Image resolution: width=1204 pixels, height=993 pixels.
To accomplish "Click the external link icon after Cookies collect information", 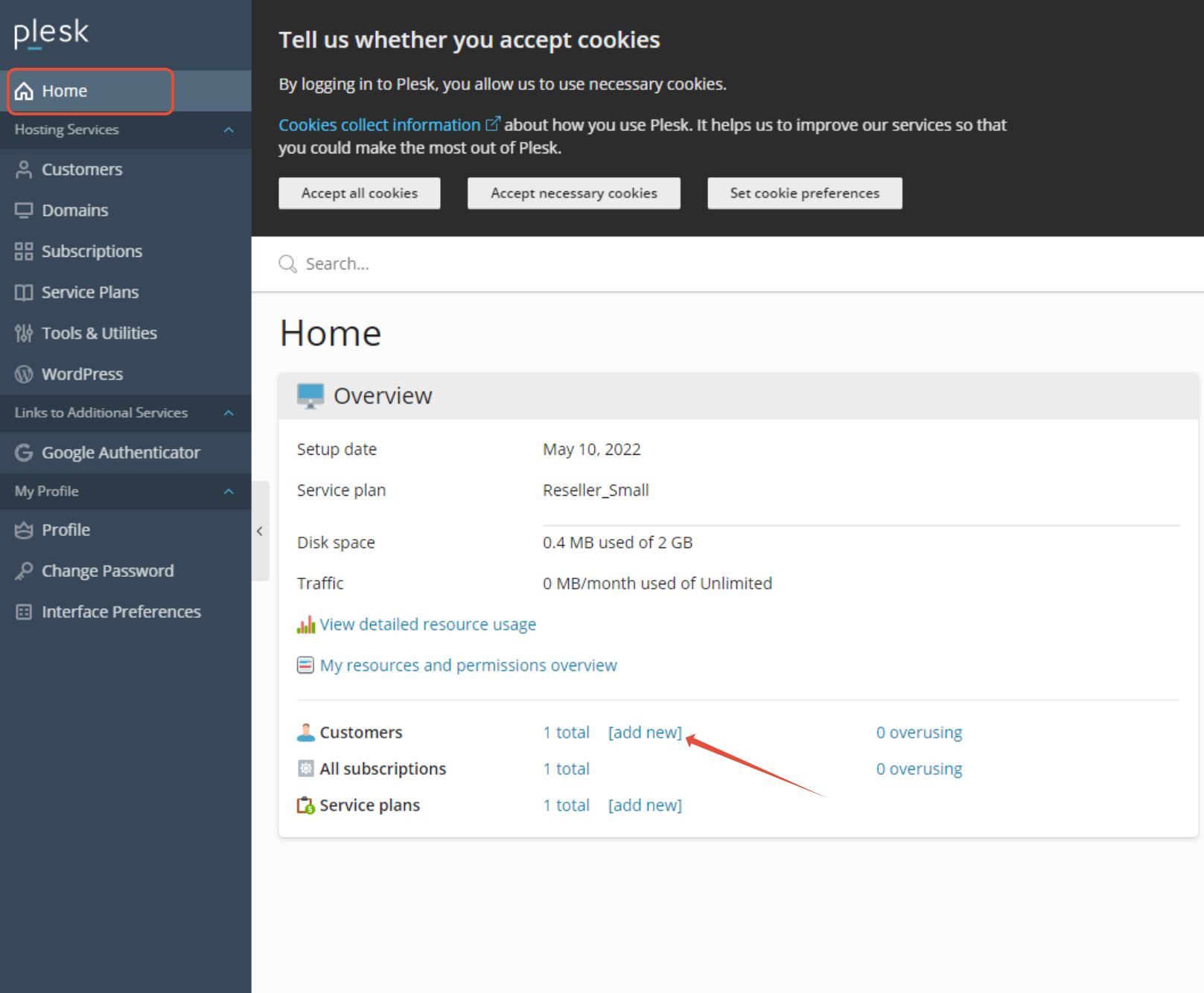I will coord(493,123).
